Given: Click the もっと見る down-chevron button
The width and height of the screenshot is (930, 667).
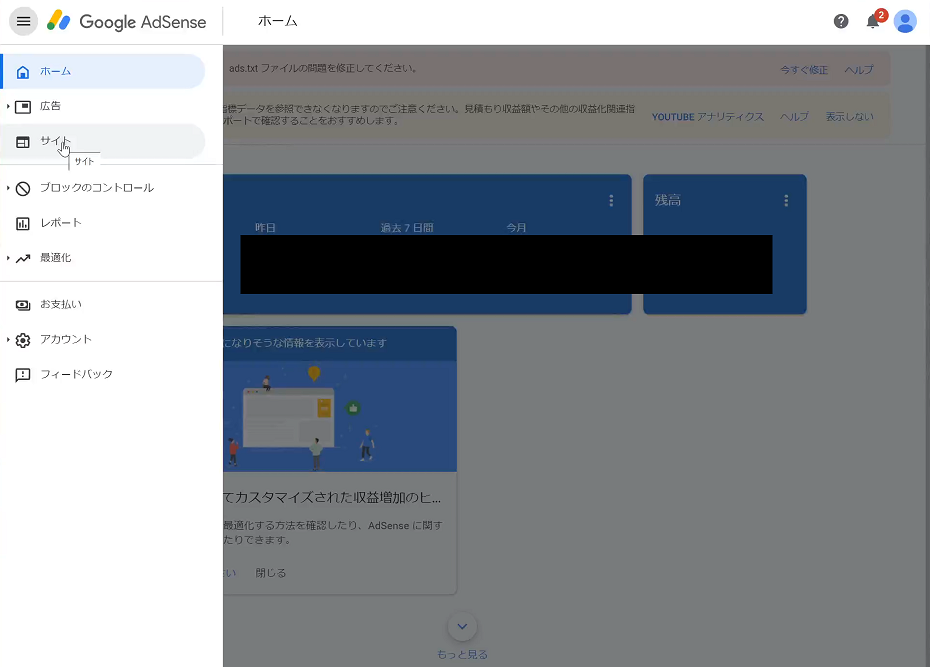Looking at the screenshot, I should [462, 626].
